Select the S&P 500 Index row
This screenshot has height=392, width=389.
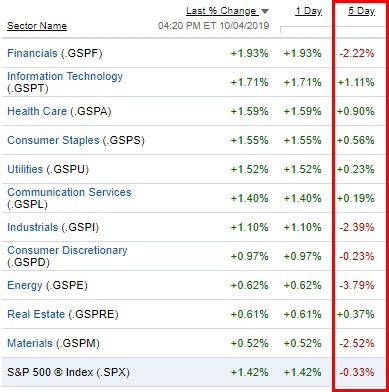194,372
